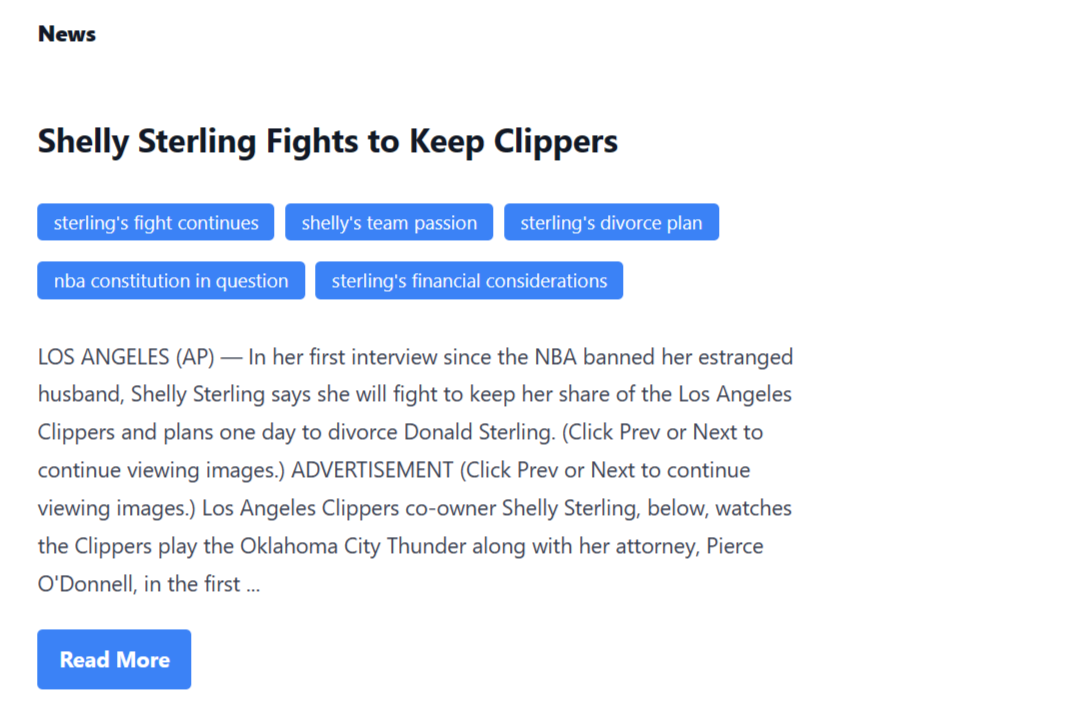This screenshot has height=714, width=1070.
Task: Click the trailing ellipsis ending the excerpt
Action: click(x=252, y=584)
